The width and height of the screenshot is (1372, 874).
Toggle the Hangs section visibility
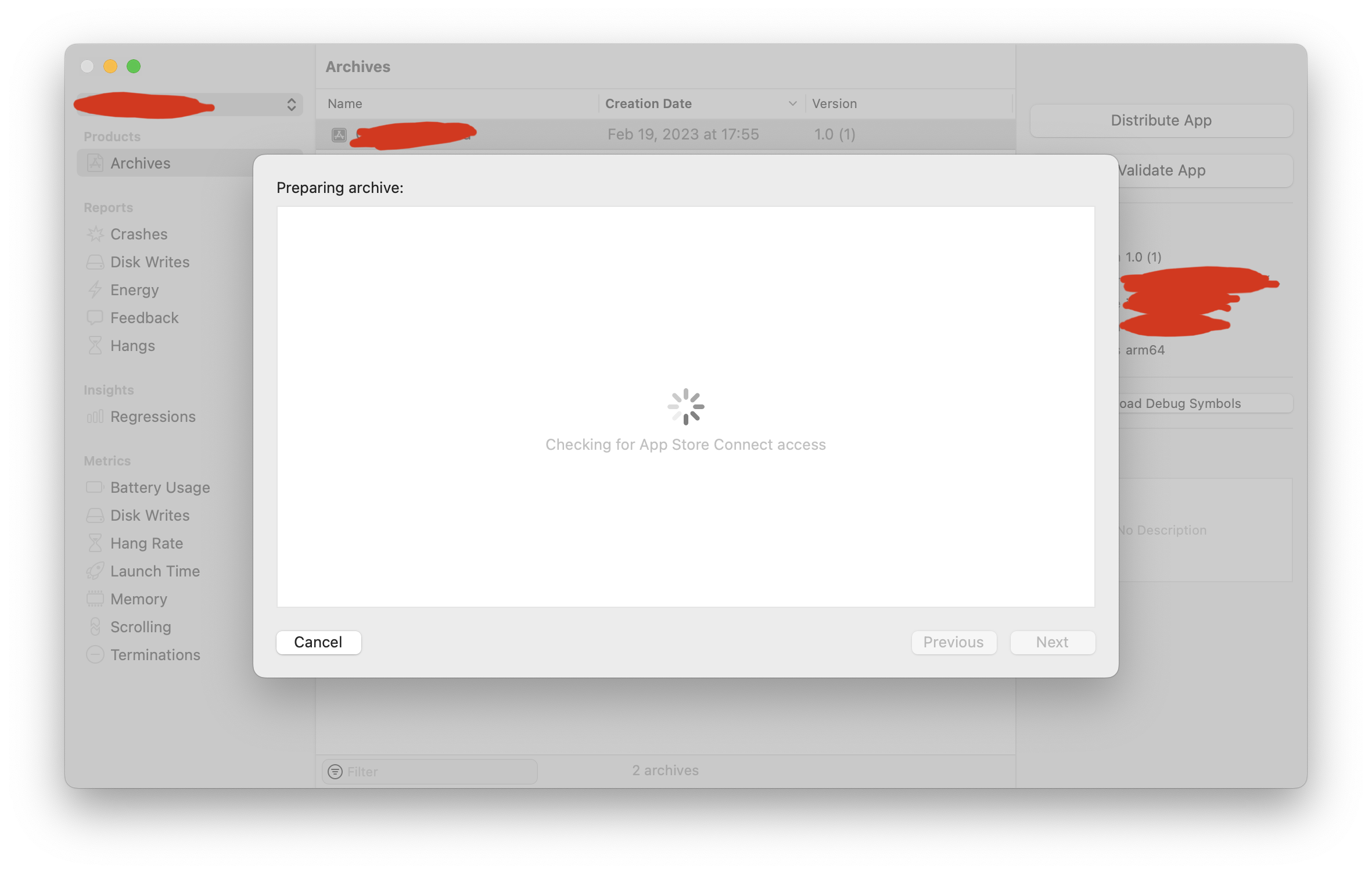pyautogui.click(x=132, y=345)
